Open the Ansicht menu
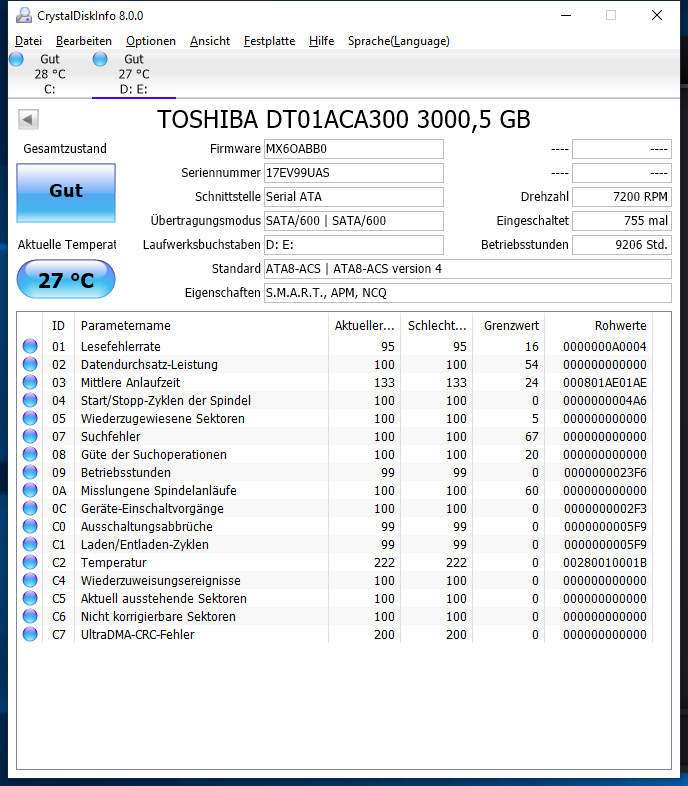The height and width of the screenshot is (786, 688). [210, 41]
